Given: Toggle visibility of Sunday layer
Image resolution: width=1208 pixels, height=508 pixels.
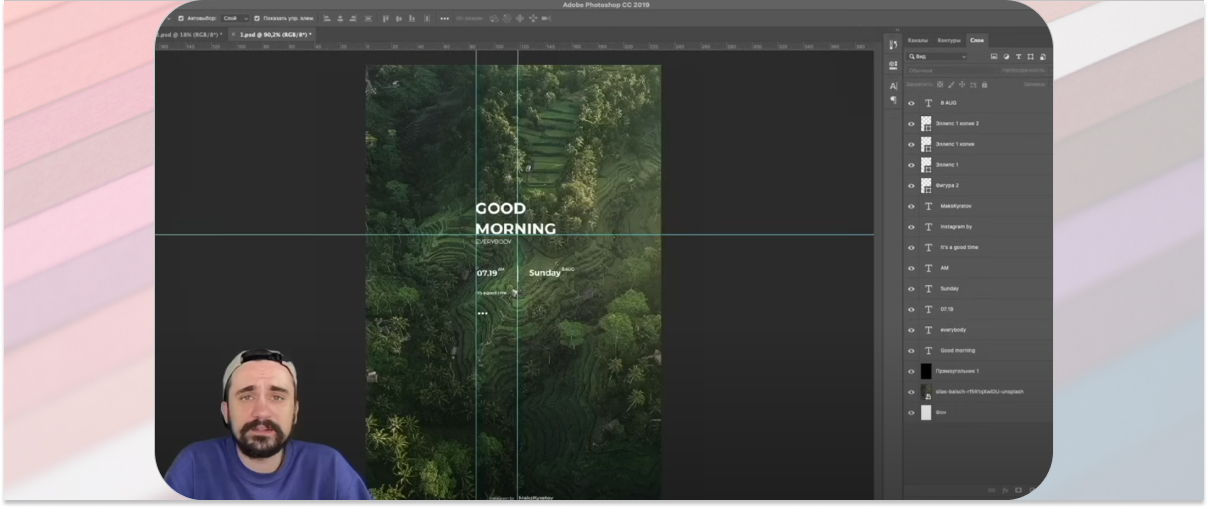Looking at the screenshot, I should [911, 289].
